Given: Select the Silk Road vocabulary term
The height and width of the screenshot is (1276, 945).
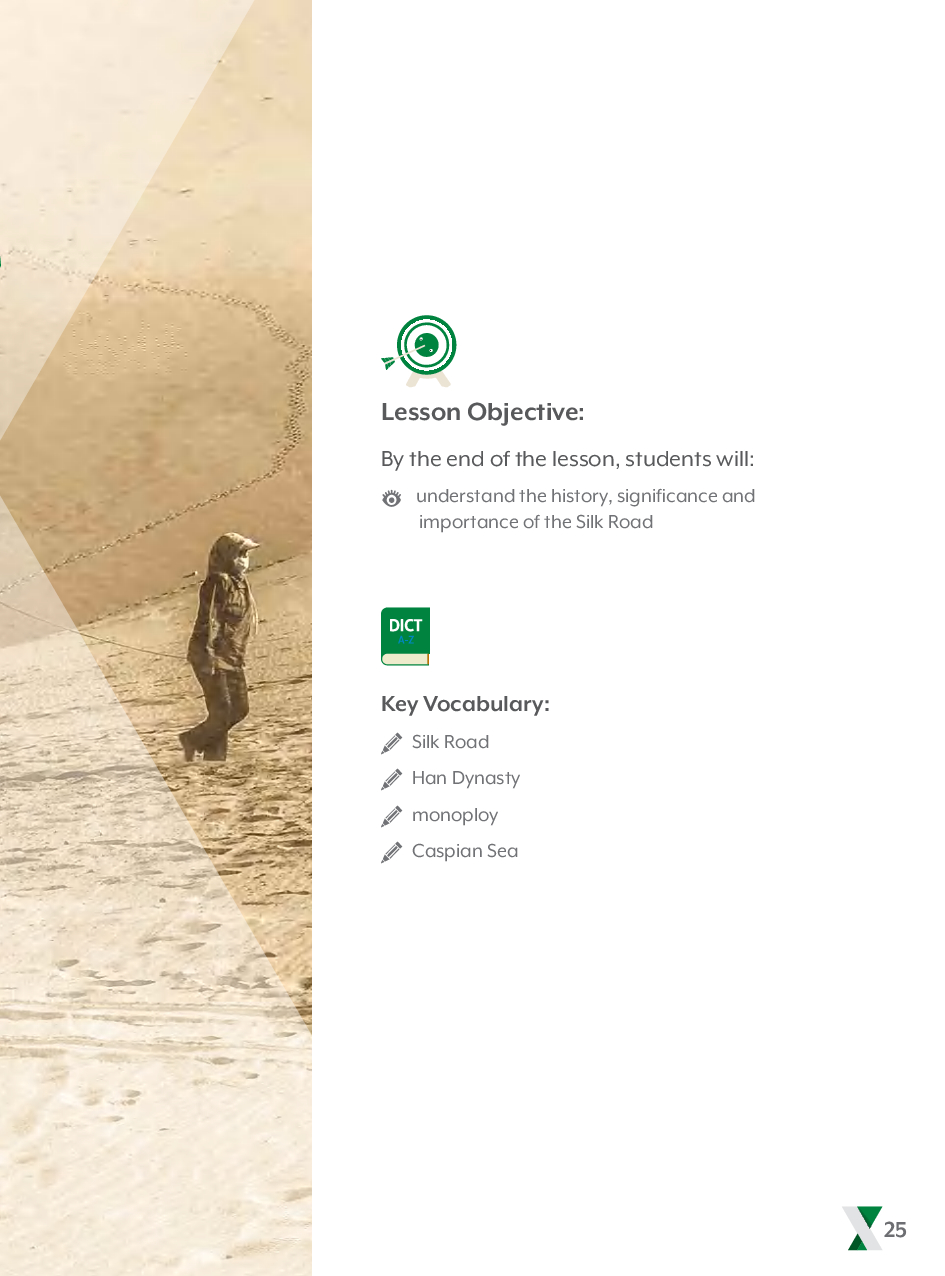Looking at the screenshot, I should pyautogui.click(x=450, y=742).
